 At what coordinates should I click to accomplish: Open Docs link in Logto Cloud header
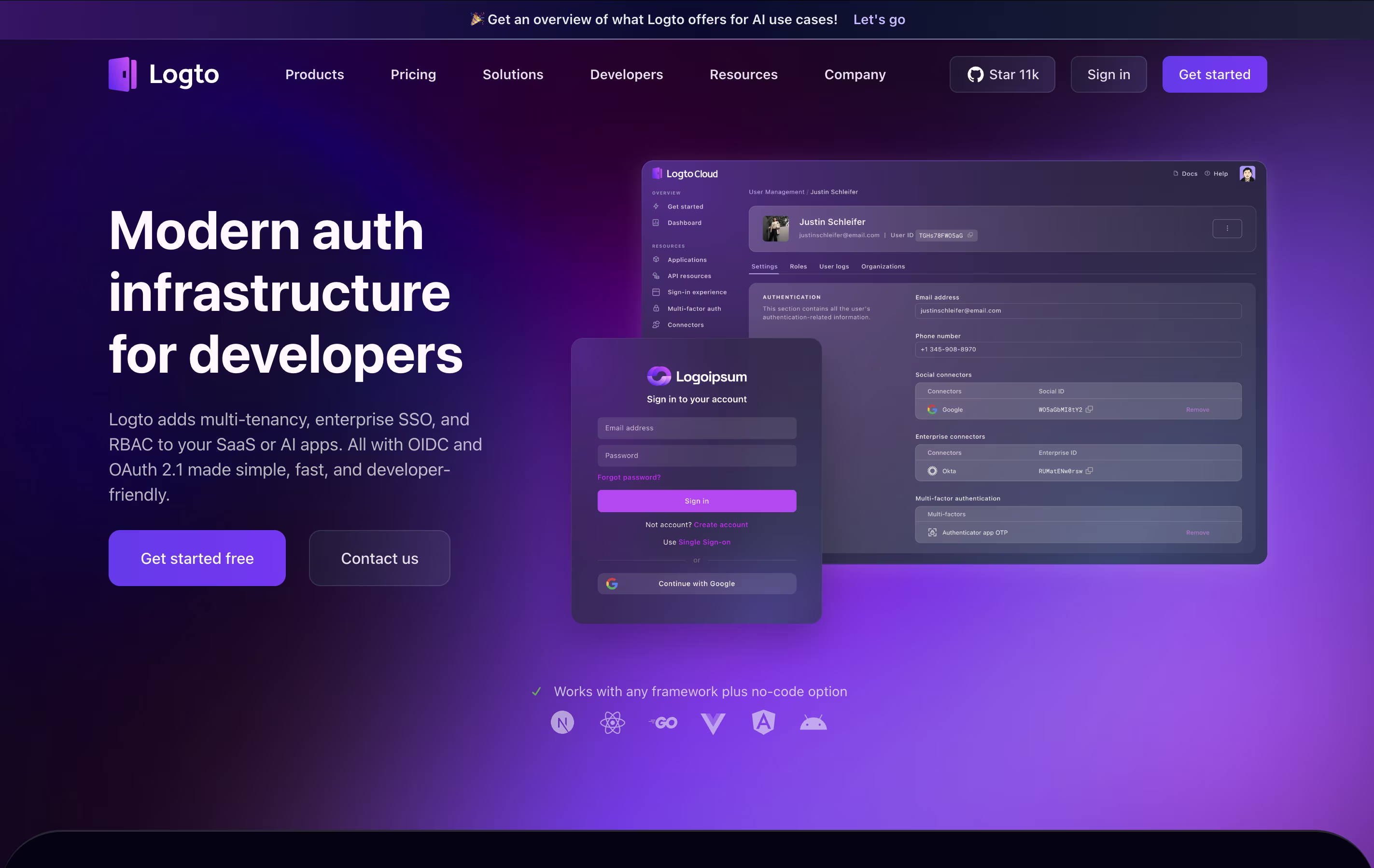click(x=1185, y=173)
